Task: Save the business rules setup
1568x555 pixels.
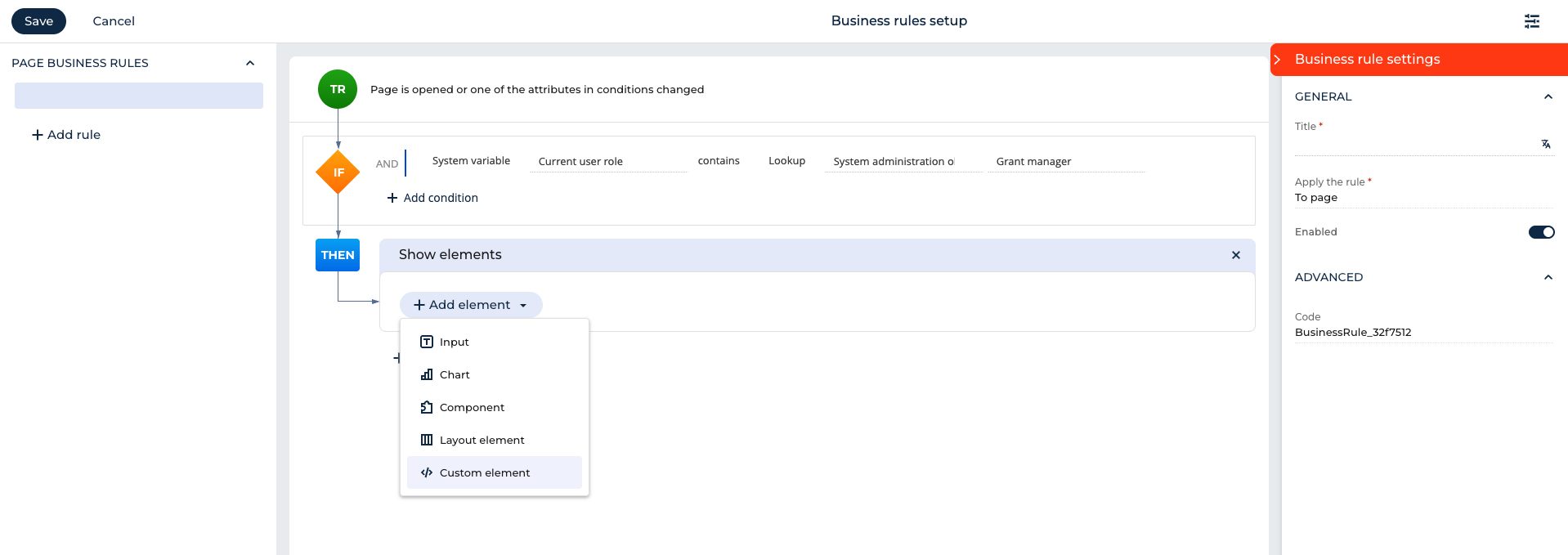Action: [x=38, y=21]
